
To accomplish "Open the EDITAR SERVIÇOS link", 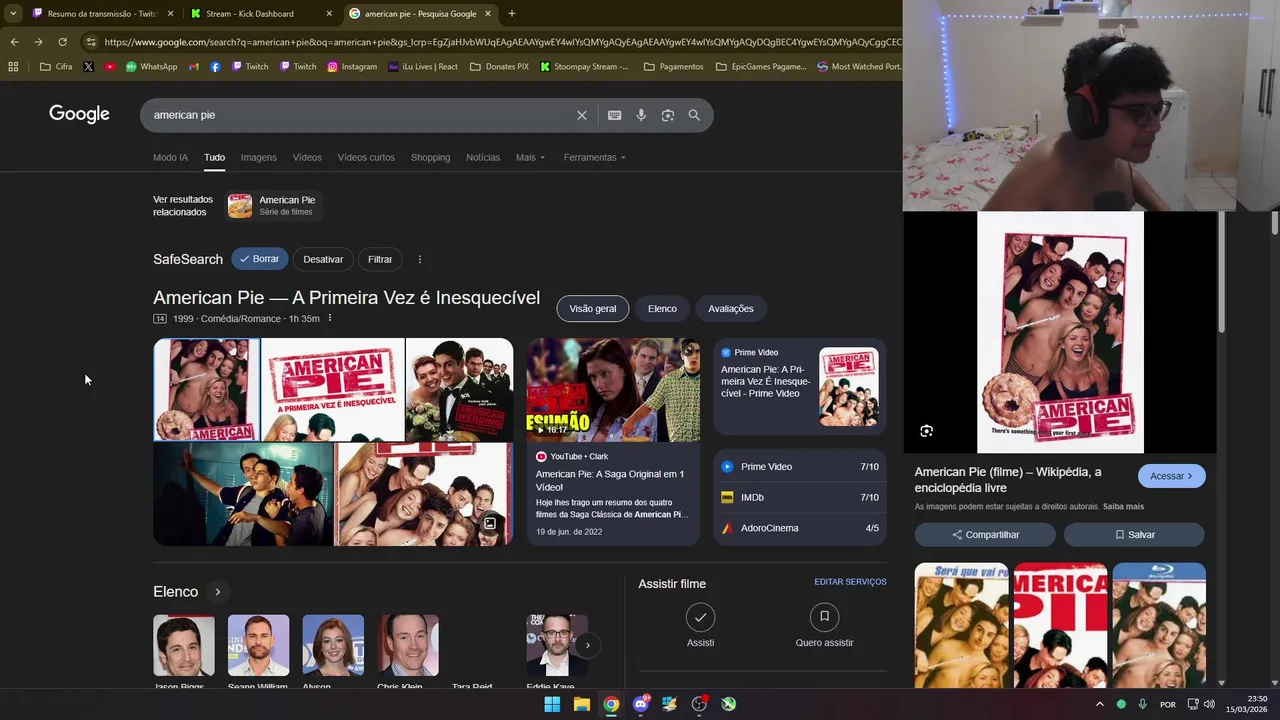I will click(850, 582).
